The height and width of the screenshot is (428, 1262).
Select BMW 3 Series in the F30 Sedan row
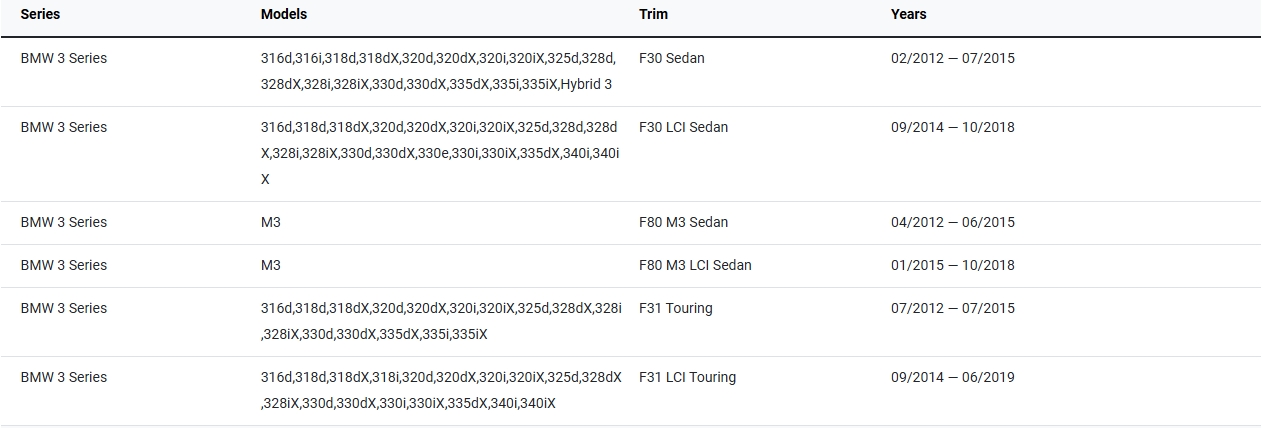[64, 58]
